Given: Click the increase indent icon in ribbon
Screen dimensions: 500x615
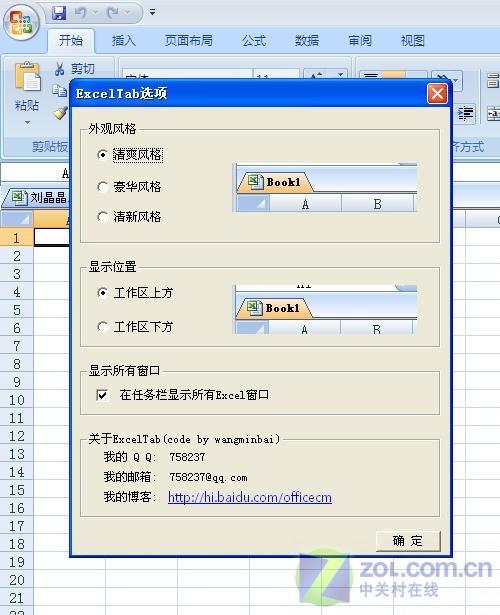Looking at the screenshot, I should [466, 113].
